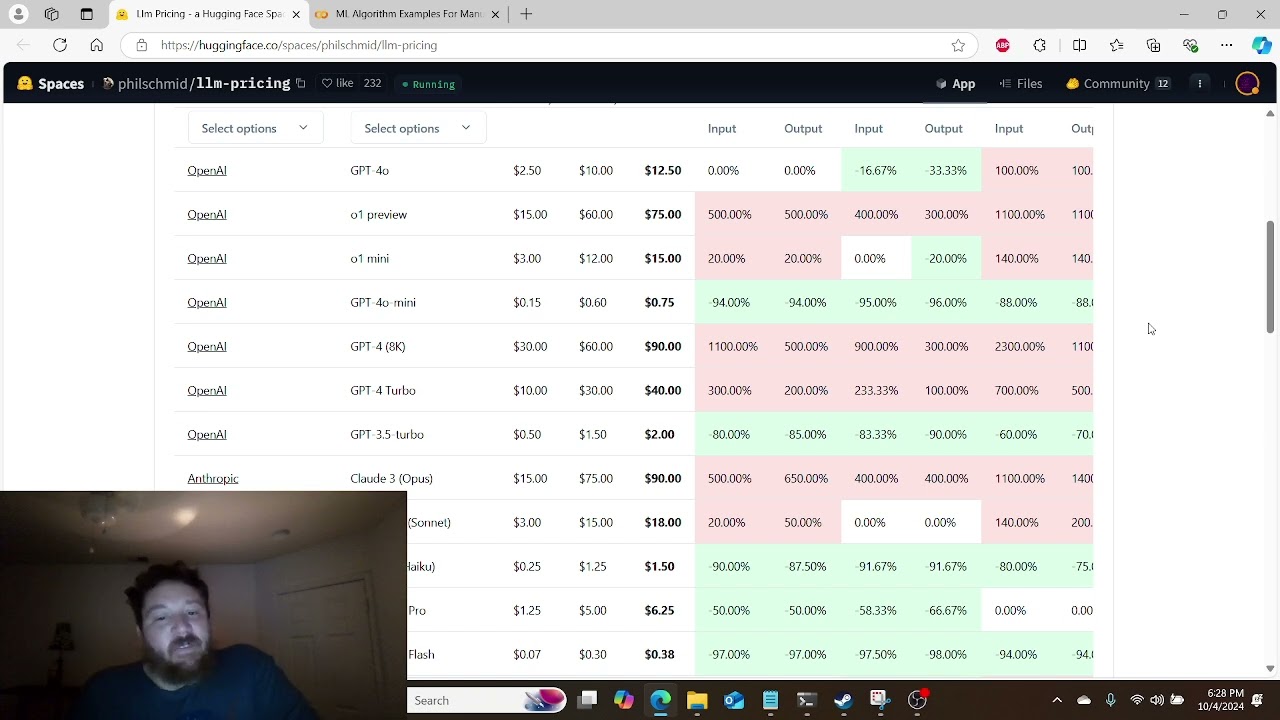Viewport: 1280px width, 720px height.
Task: Open the browser extensions puzzle icon
Action: click(x=1040, y=45)
